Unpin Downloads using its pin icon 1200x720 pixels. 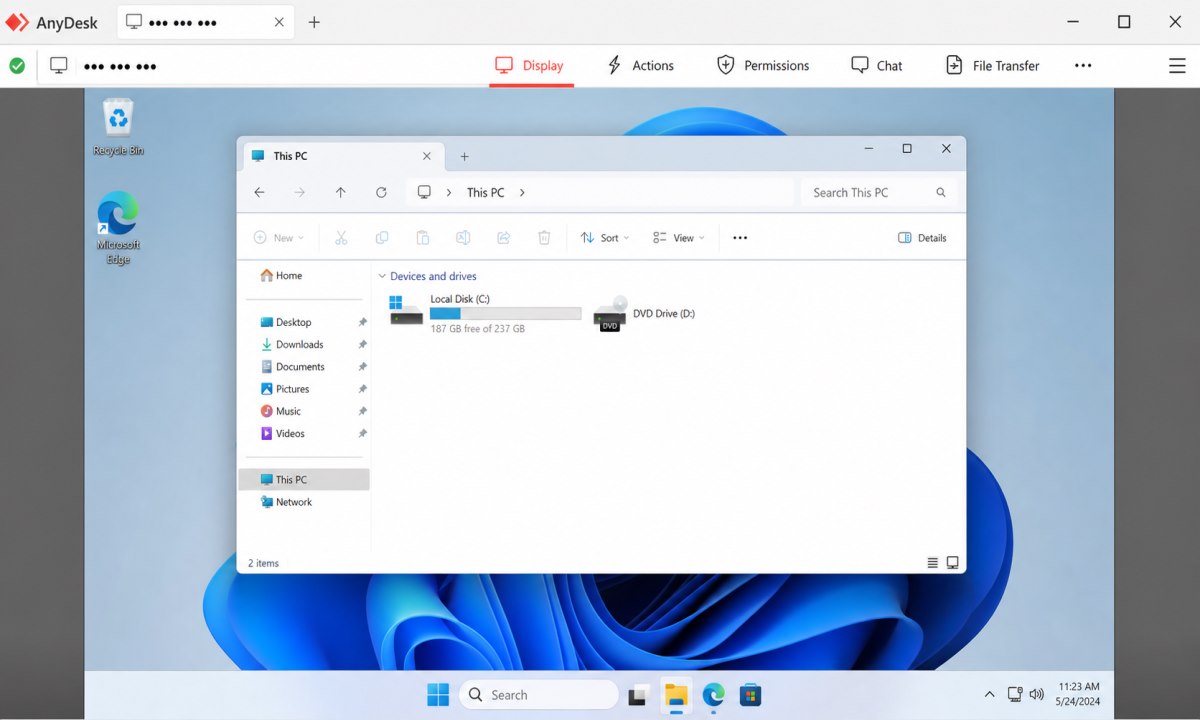click(362, 344)
